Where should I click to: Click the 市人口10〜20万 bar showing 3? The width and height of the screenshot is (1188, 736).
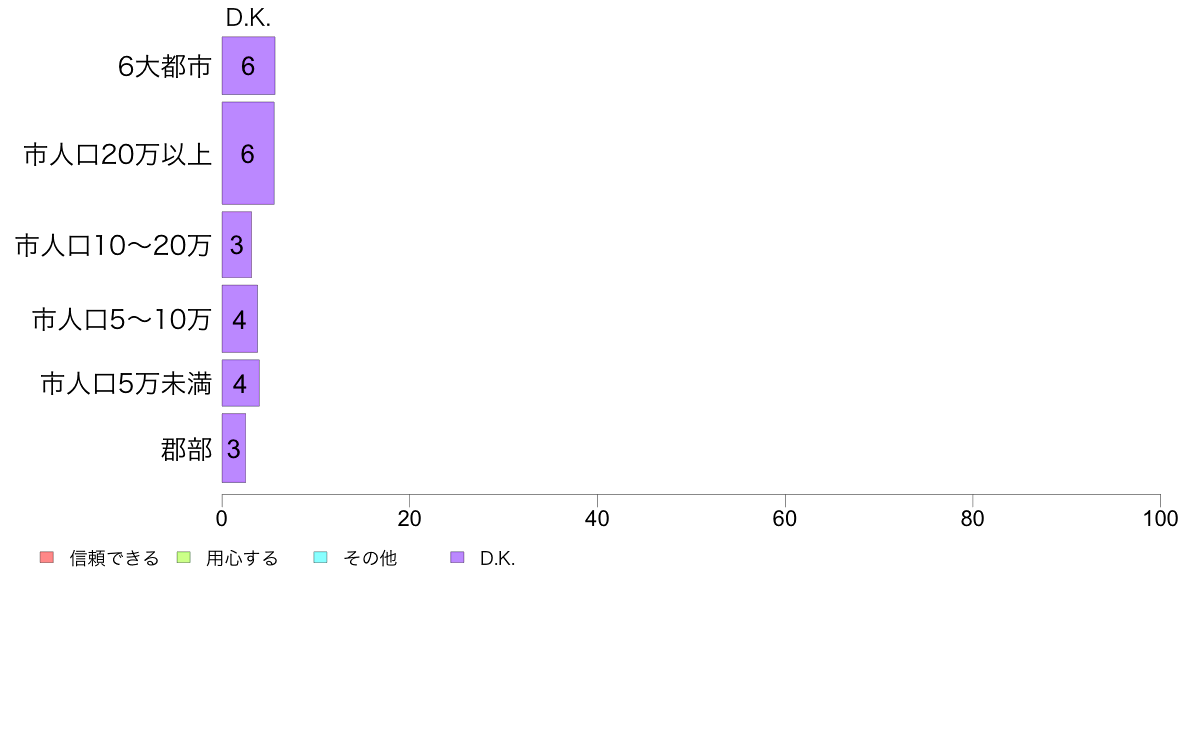236,245
